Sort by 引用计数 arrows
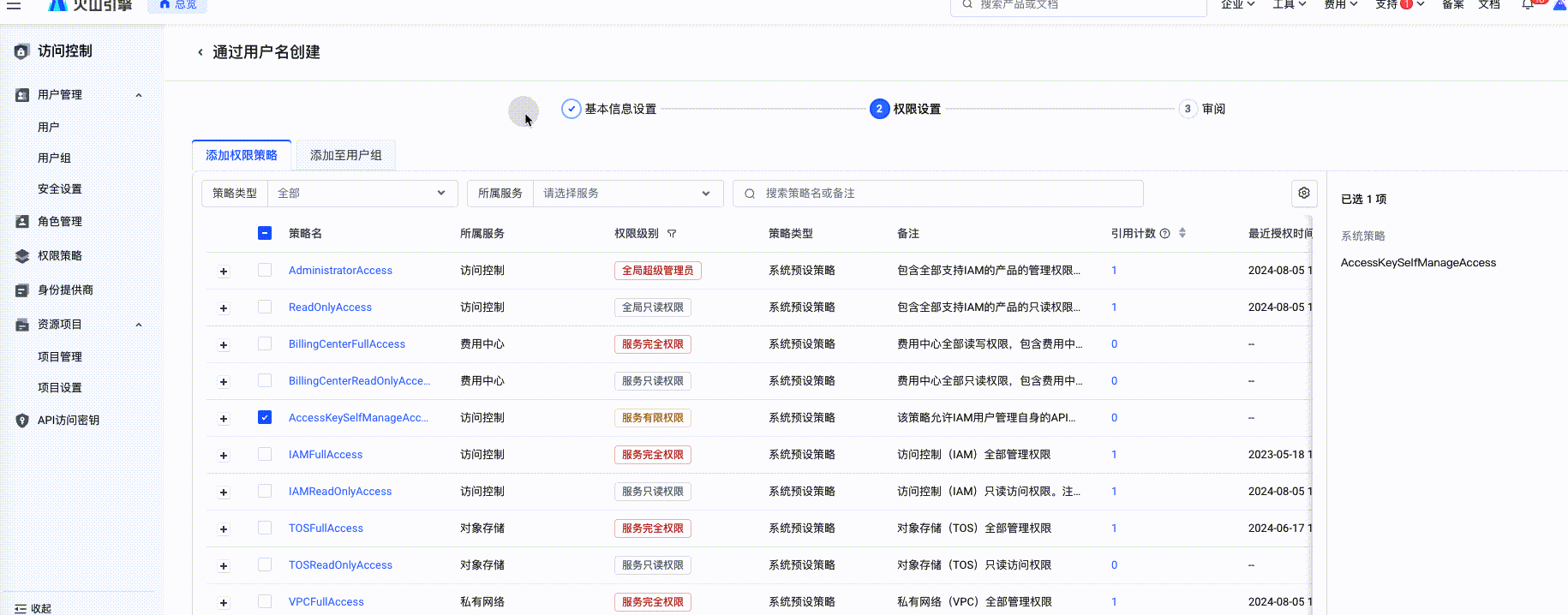The height and width of the screenshot is (615, 1568). point(1182,233)
